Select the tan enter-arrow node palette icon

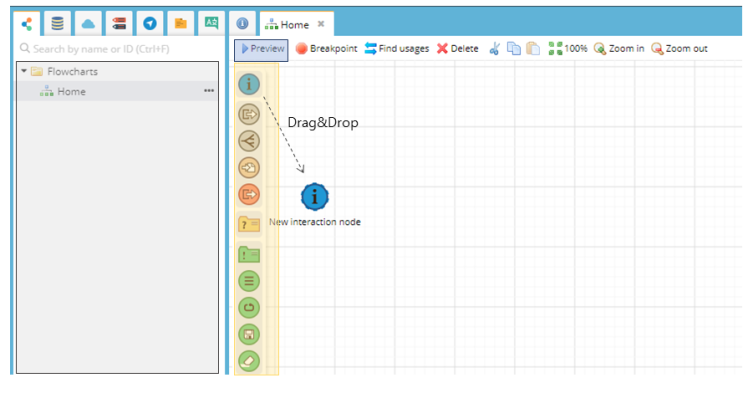(249, 167)
